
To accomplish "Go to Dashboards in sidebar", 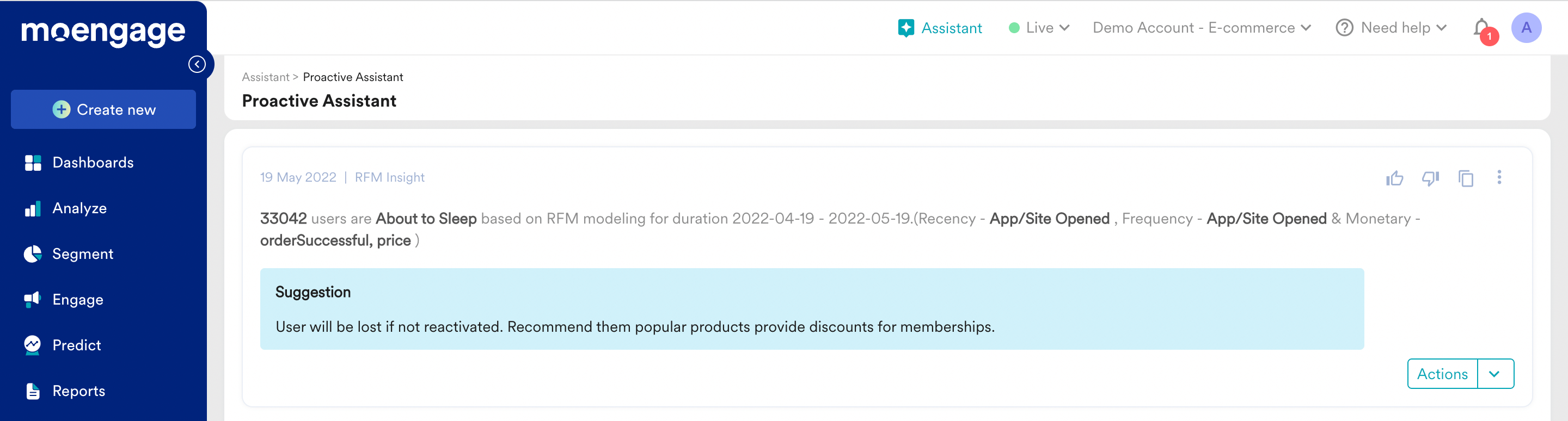I will point(93,163).
